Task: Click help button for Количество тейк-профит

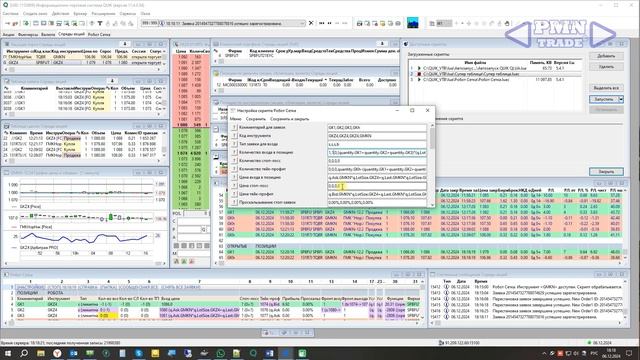Action: (x=234, y=169)
